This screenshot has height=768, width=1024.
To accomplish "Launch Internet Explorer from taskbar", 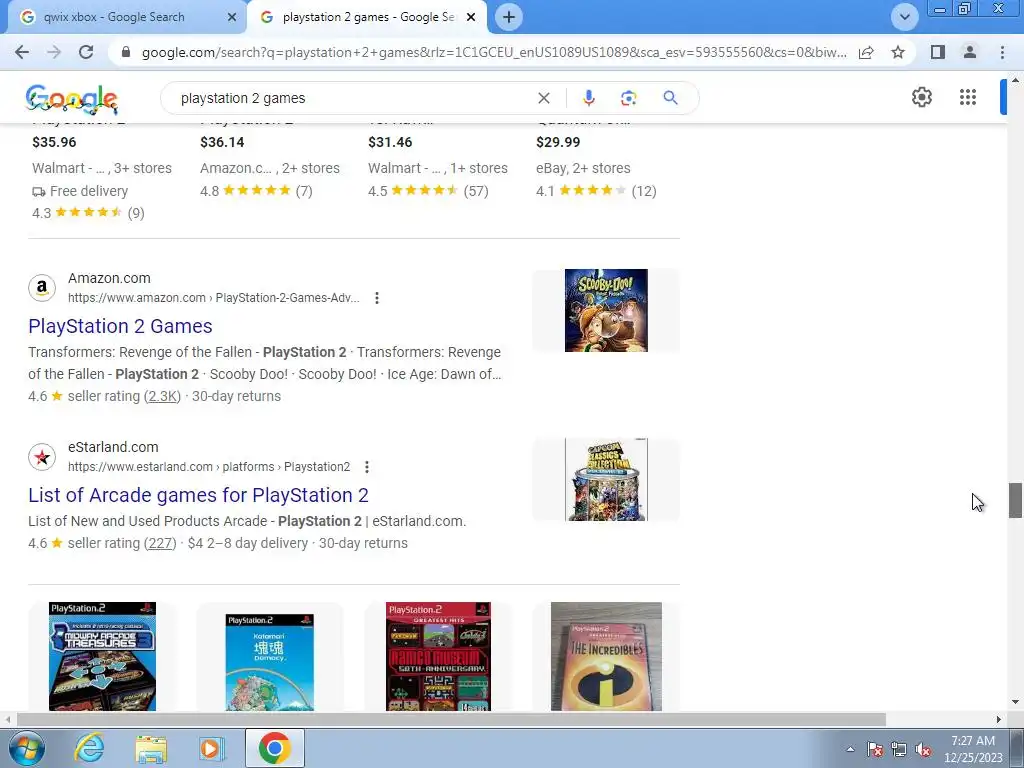I will point(89,748).
